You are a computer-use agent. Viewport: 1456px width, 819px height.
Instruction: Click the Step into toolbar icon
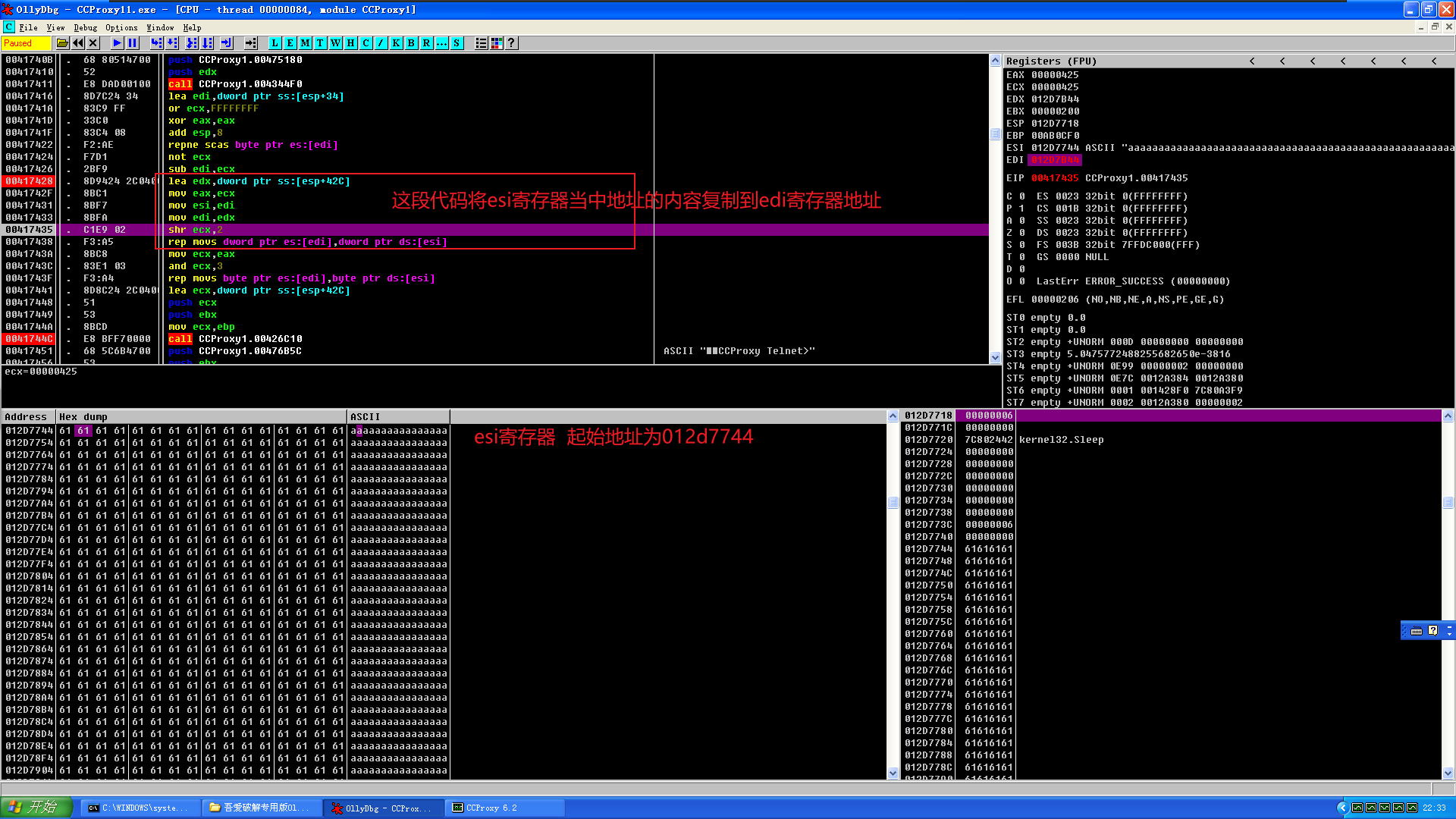(156, 43)
